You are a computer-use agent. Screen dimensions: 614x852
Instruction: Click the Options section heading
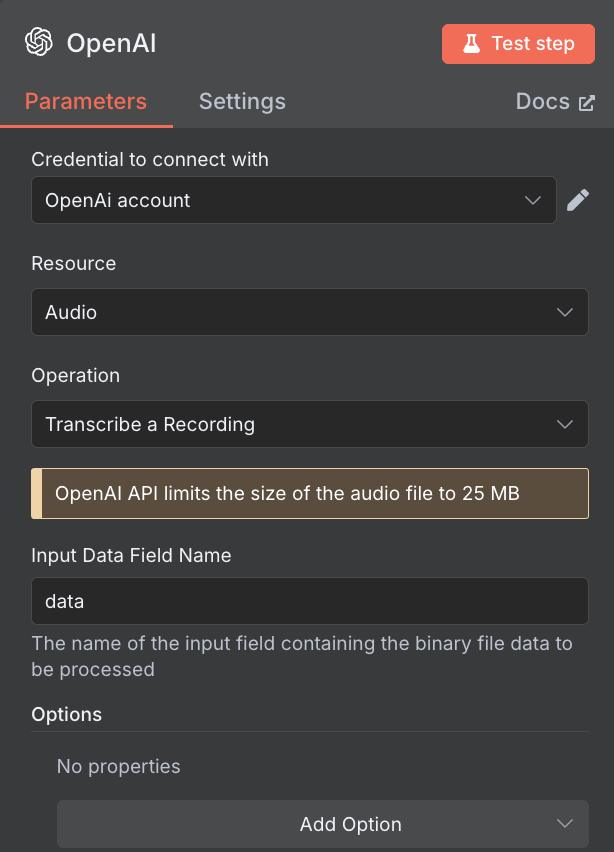tap(66, 714)
